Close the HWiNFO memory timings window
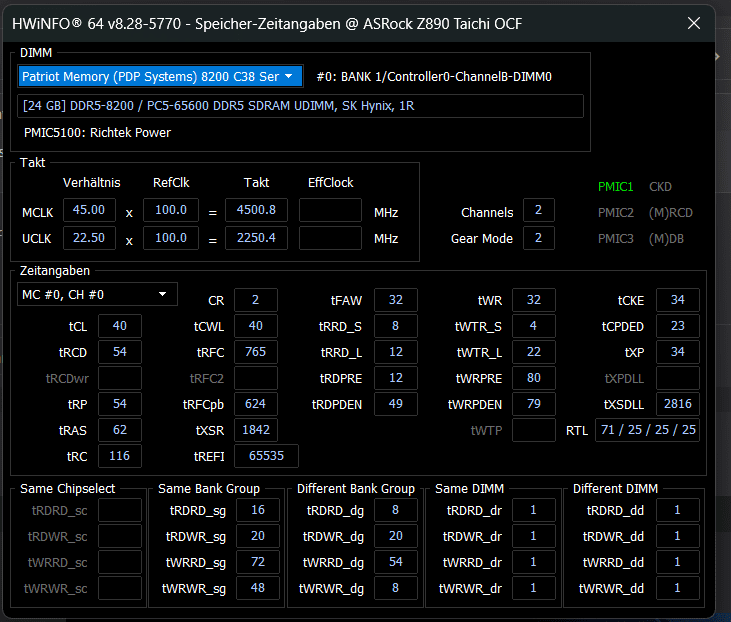The height and width of the screenshot is (622, 731). click(x=694, y=23)
